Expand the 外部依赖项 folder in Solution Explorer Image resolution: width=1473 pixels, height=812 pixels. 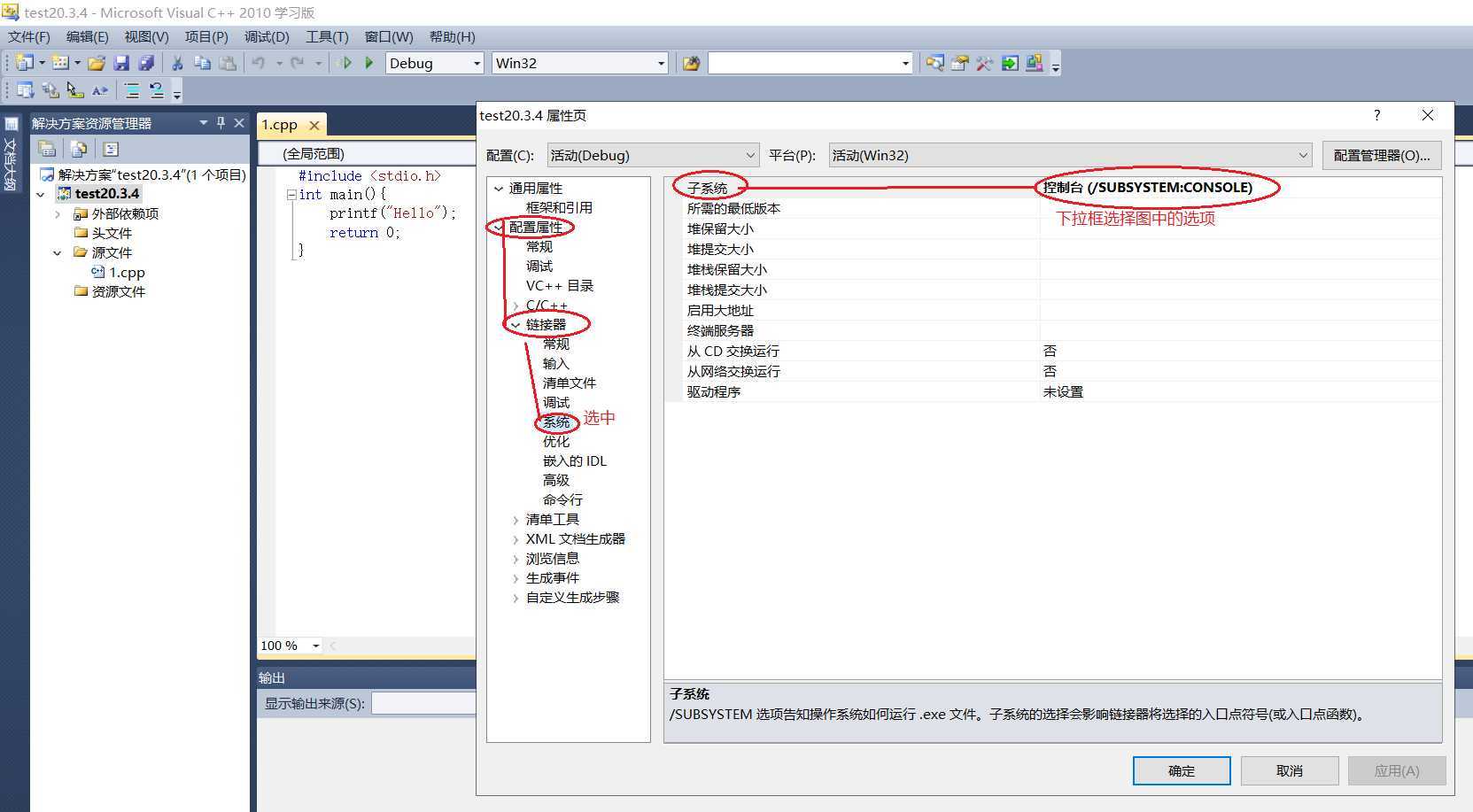click(x=58, y=214)
